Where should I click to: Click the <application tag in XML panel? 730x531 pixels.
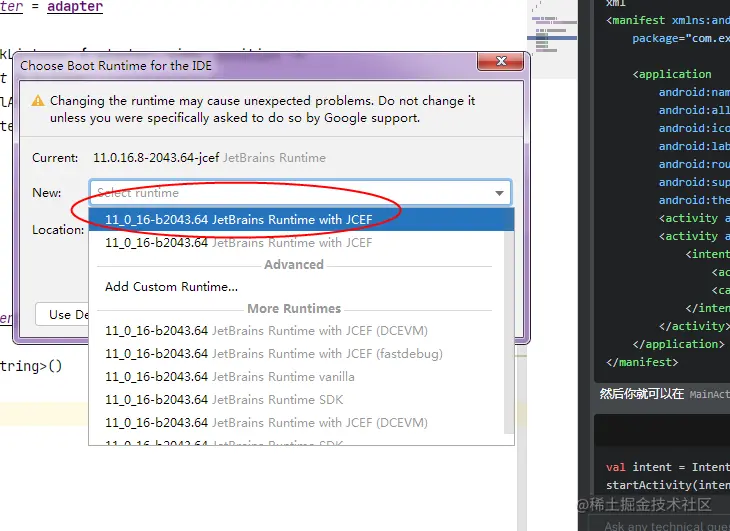click(672, 74)
